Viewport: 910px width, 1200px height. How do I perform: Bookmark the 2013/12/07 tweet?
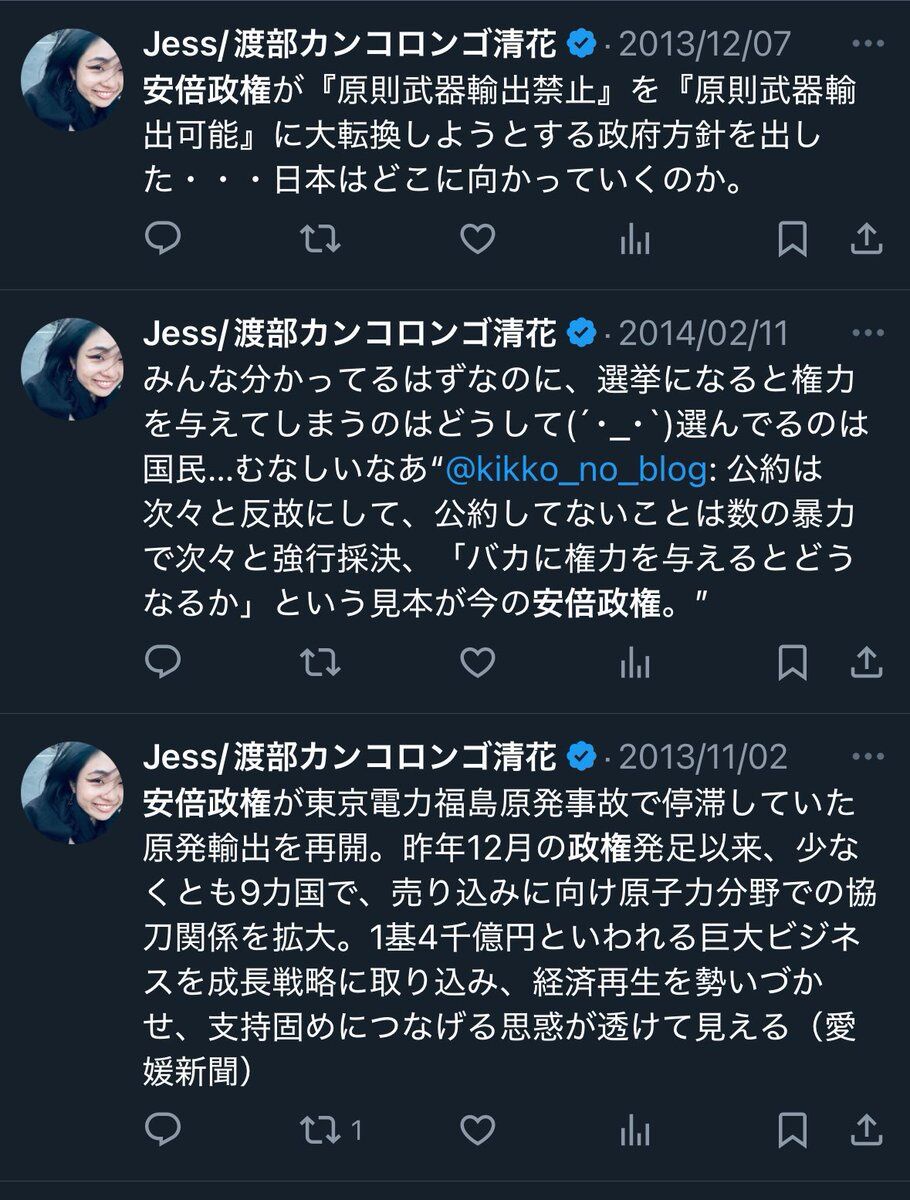[792, 238]
